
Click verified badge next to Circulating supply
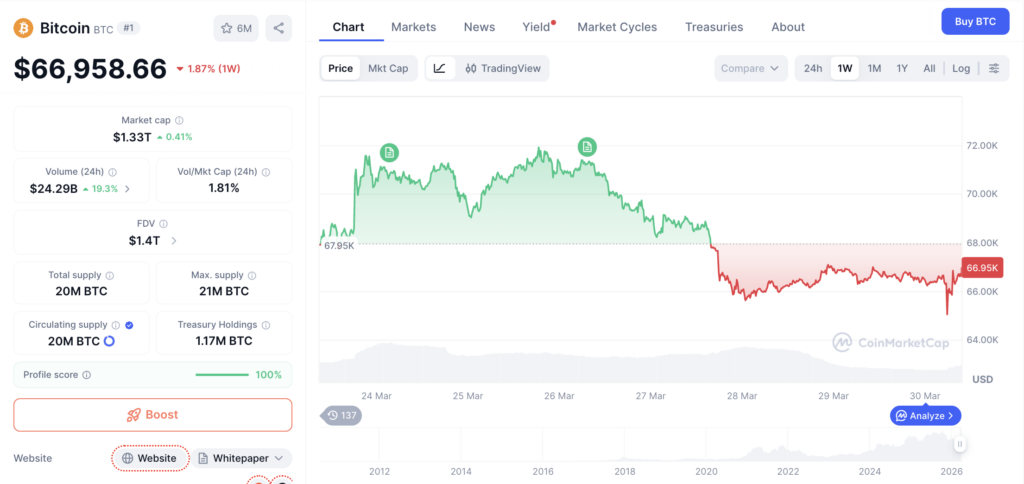click(x=129, y=325)
